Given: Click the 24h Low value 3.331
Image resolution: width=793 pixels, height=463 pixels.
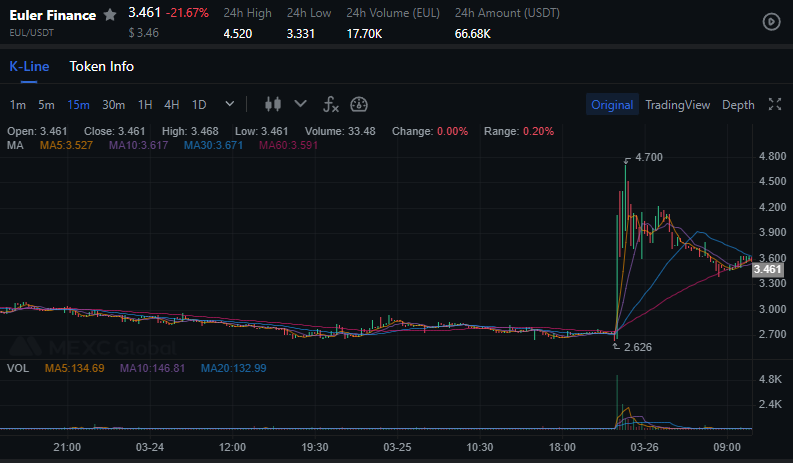Looking at the screenshot, I should click(300, 34).
